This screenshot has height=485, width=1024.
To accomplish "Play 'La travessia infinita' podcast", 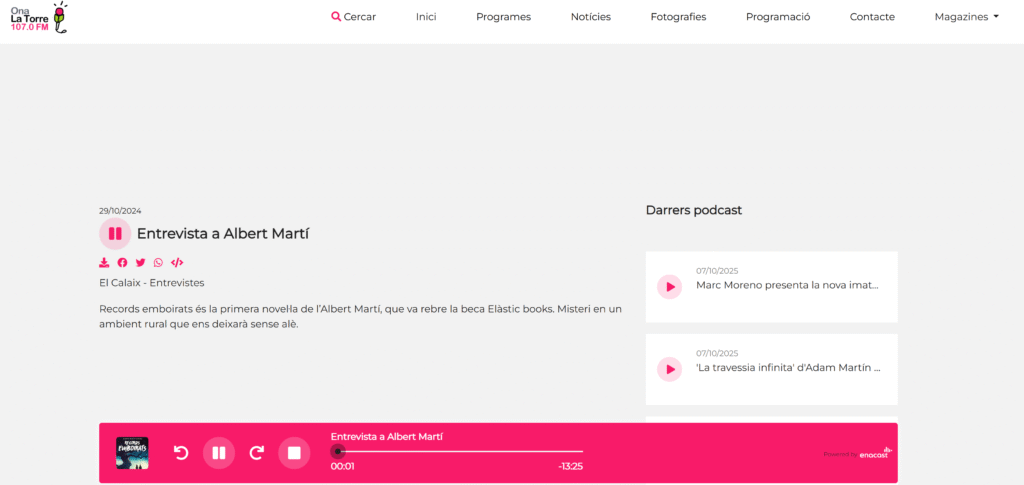I will click(x=669, y=369).
